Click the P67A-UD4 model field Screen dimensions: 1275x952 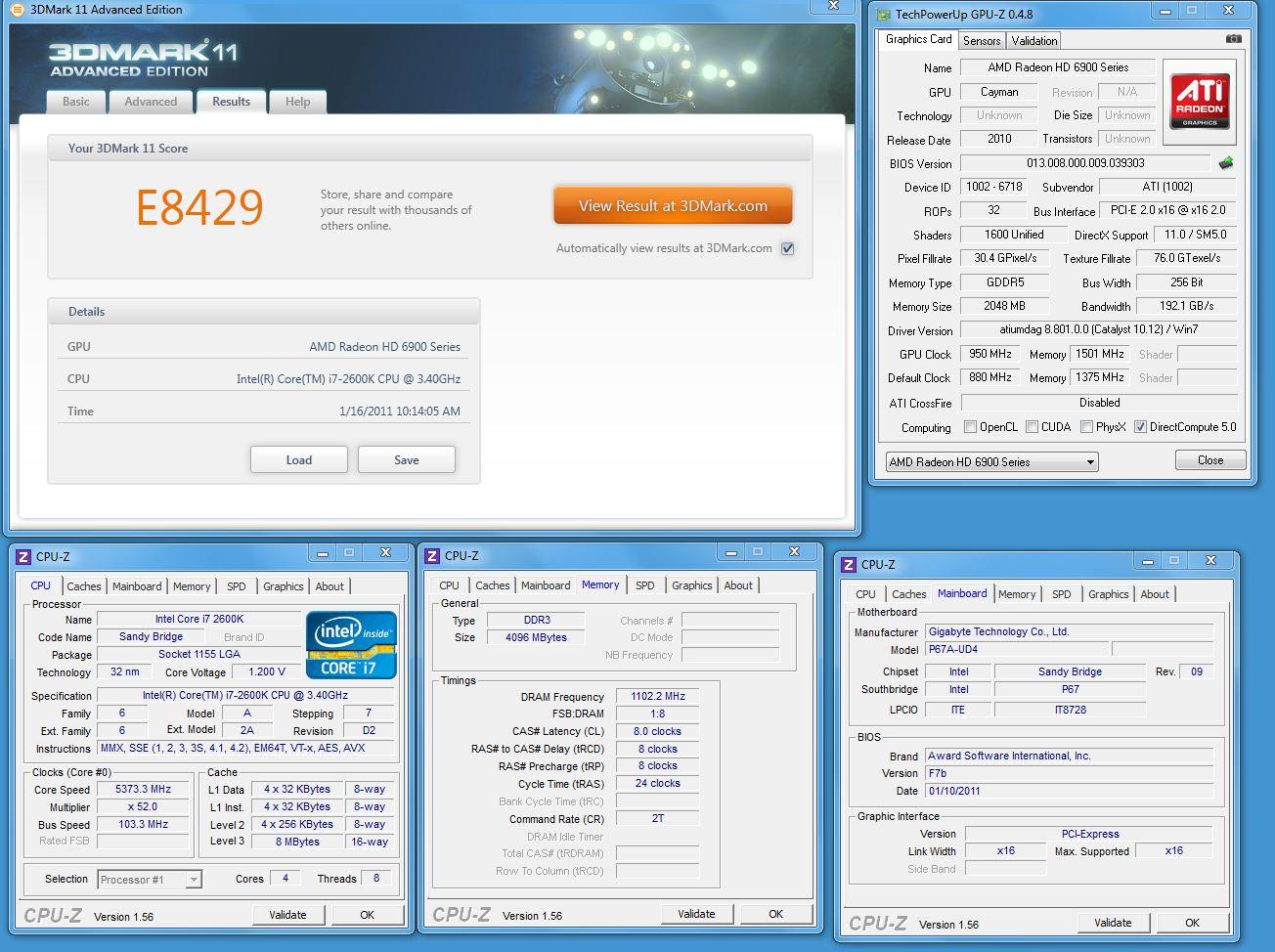(x=1017, y=649)
